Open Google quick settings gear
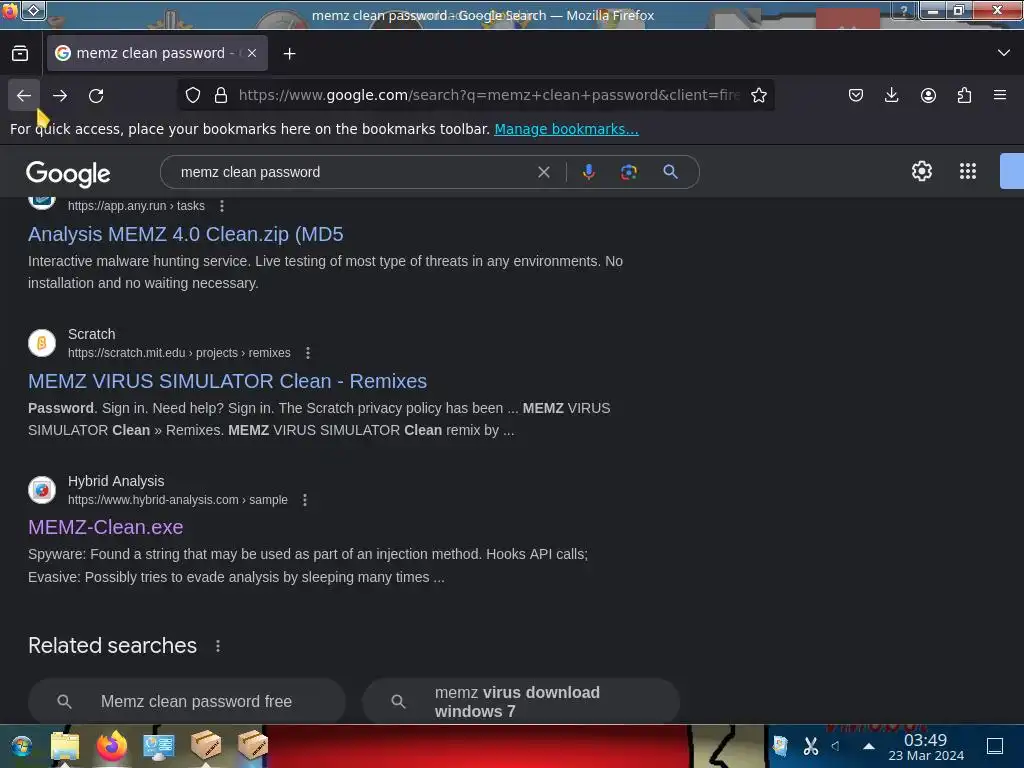The image size is (1024, 768). point(921,171)
